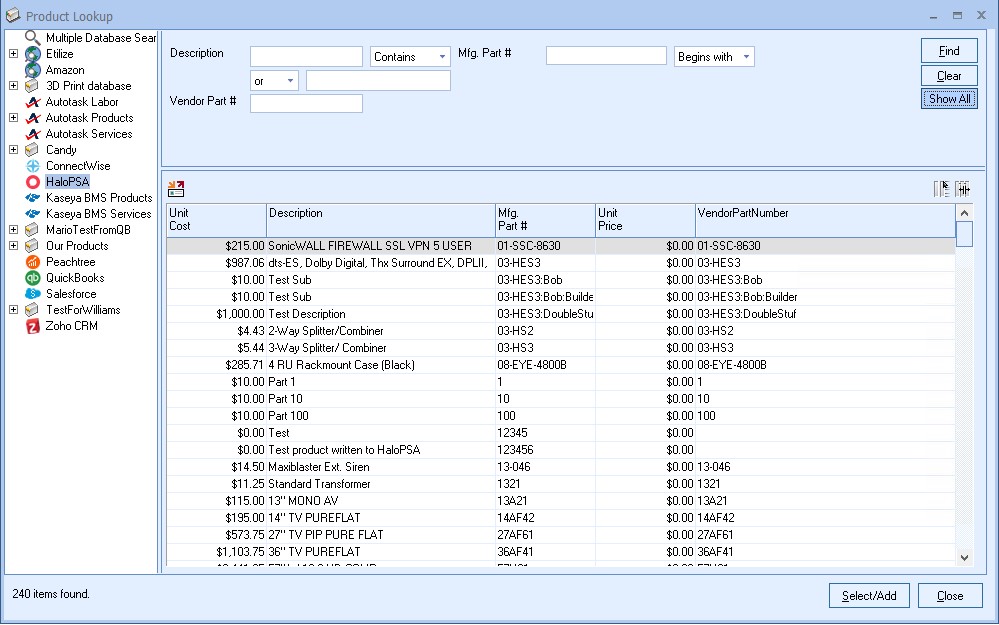Click the ConnectWise icon in source list
The height and width of the screenshot is (625, 999).
(x=33, y=166)
